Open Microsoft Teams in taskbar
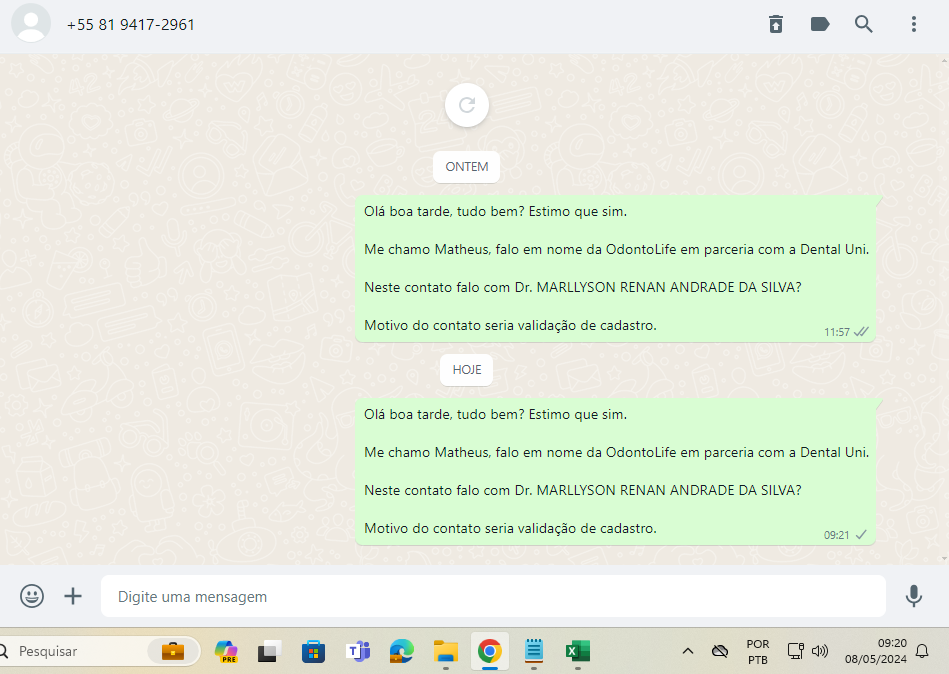 coord(357,651)
